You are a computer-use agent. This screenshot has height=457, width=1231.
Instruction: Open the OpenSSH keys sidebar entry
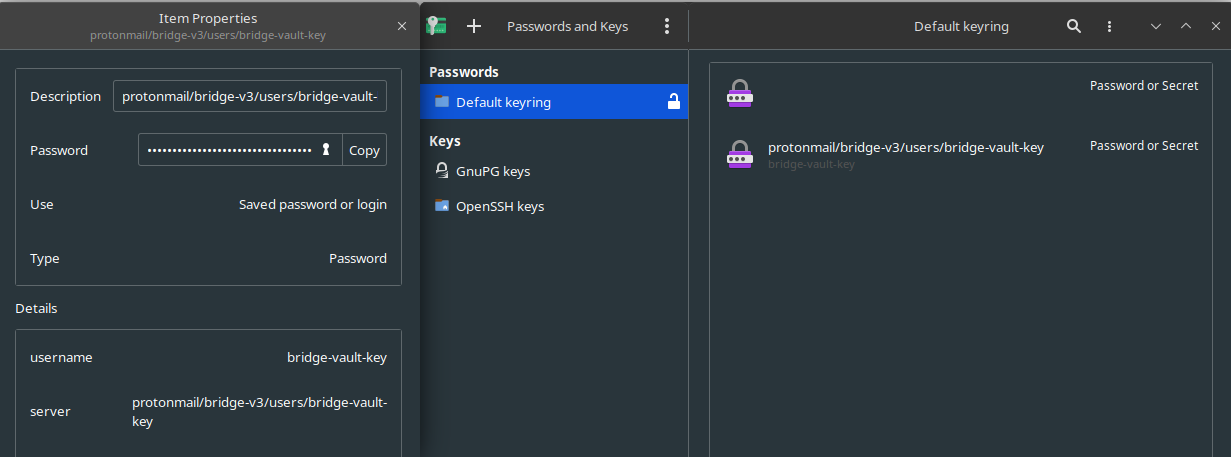tap(500, 206)
